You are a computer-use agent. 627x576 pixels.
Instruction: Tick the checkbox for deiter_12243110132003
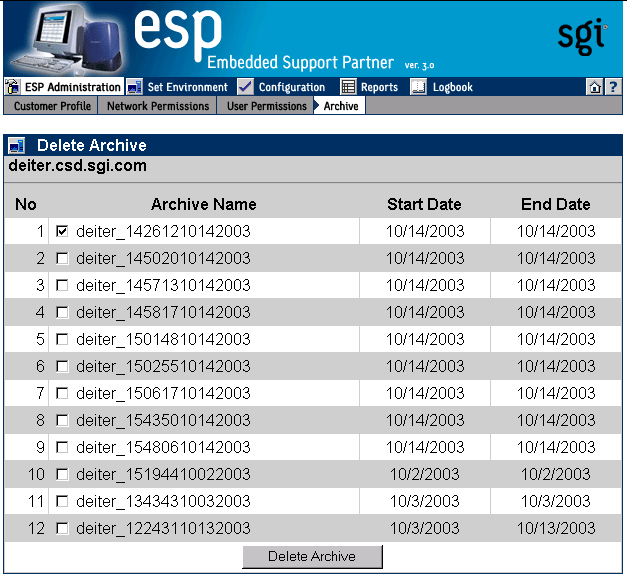62,528
